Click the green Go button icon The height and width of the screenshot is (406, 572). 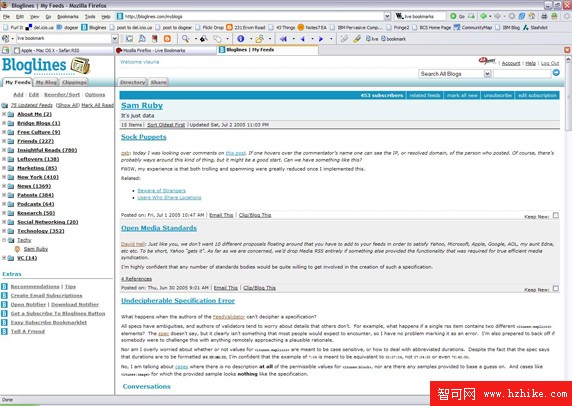[x=453, y=16]
